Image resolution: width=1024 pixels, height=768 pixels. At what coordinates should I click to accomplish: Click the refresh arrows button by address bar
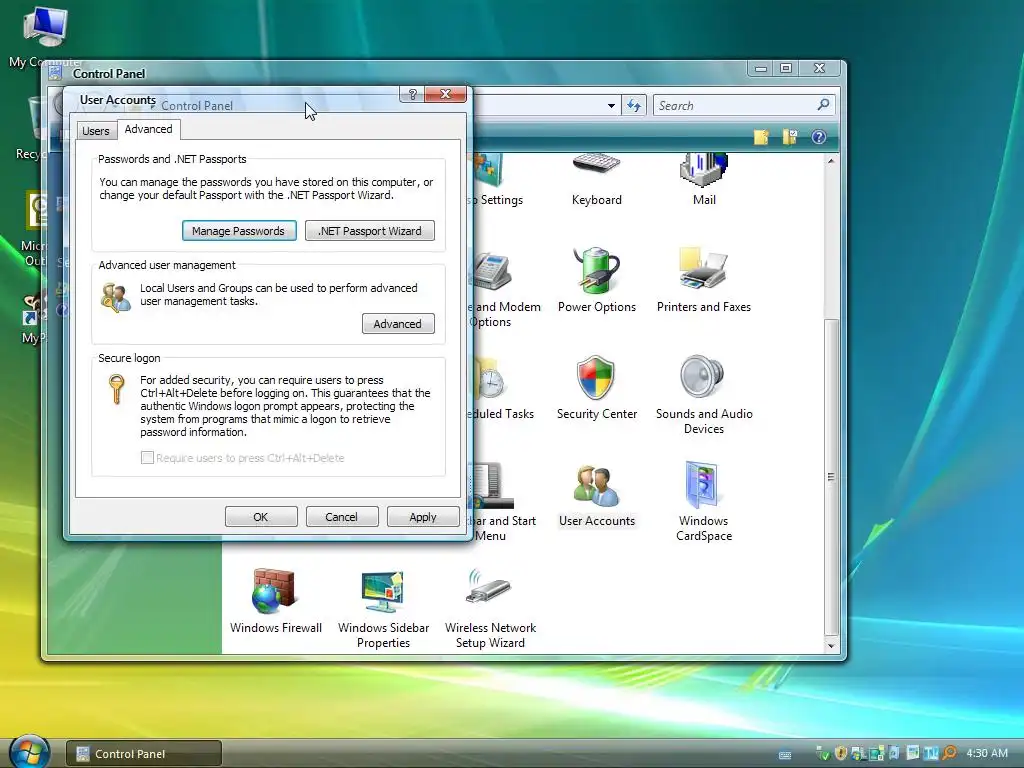click(x=633, y=105)
